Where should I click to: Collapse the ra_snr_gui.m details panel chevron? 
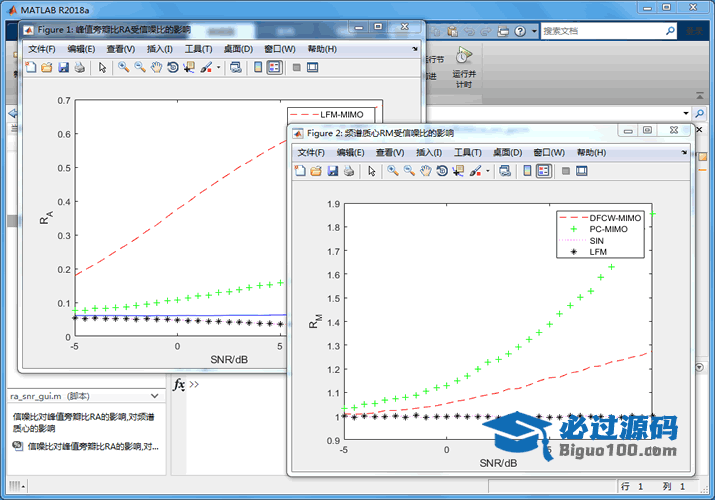click(155, 396)
